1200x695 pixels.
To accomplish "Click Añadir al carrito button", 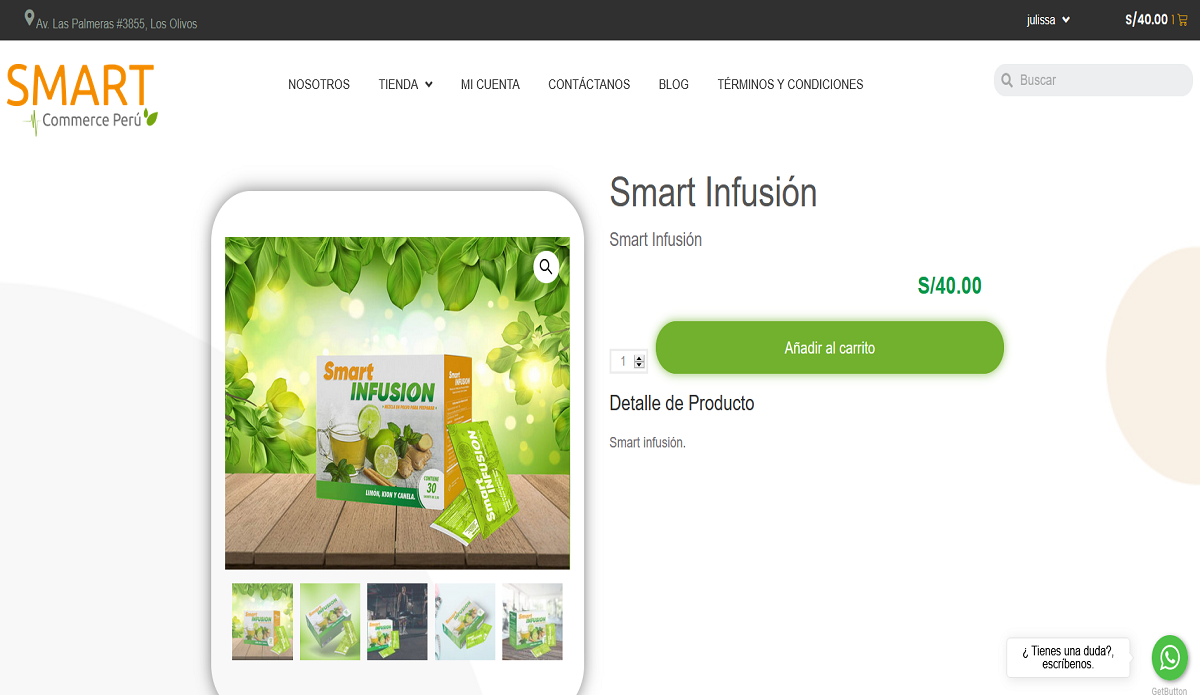I will pyautogui.click(x=829, y=348).
